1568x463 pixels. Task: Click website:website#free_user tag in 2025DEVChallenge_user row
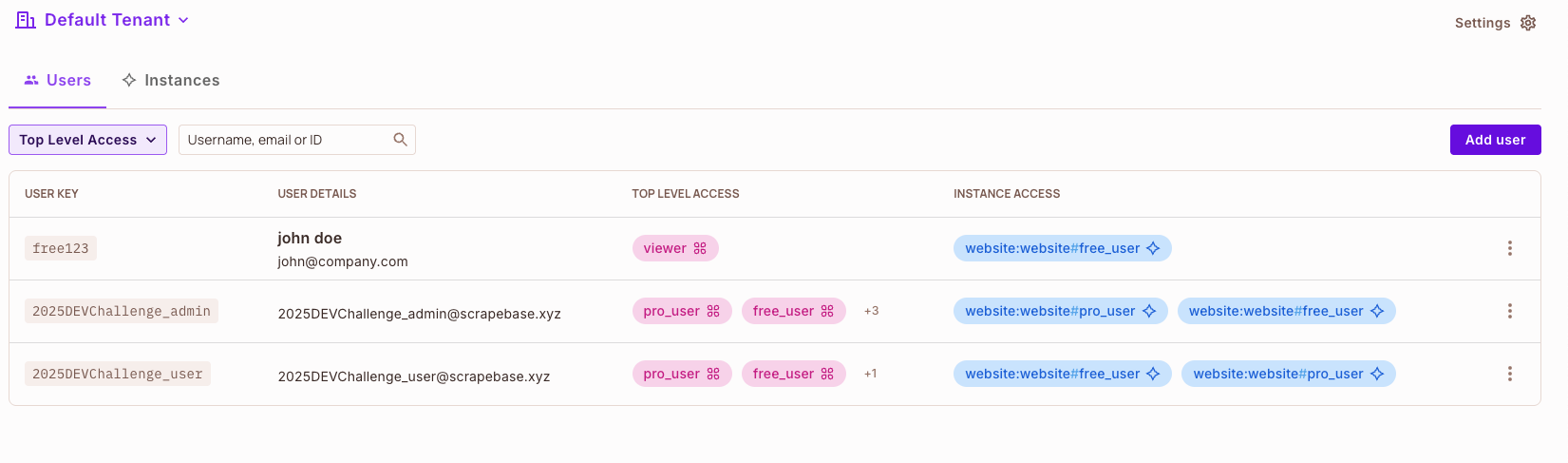(x=1063, y=374)
